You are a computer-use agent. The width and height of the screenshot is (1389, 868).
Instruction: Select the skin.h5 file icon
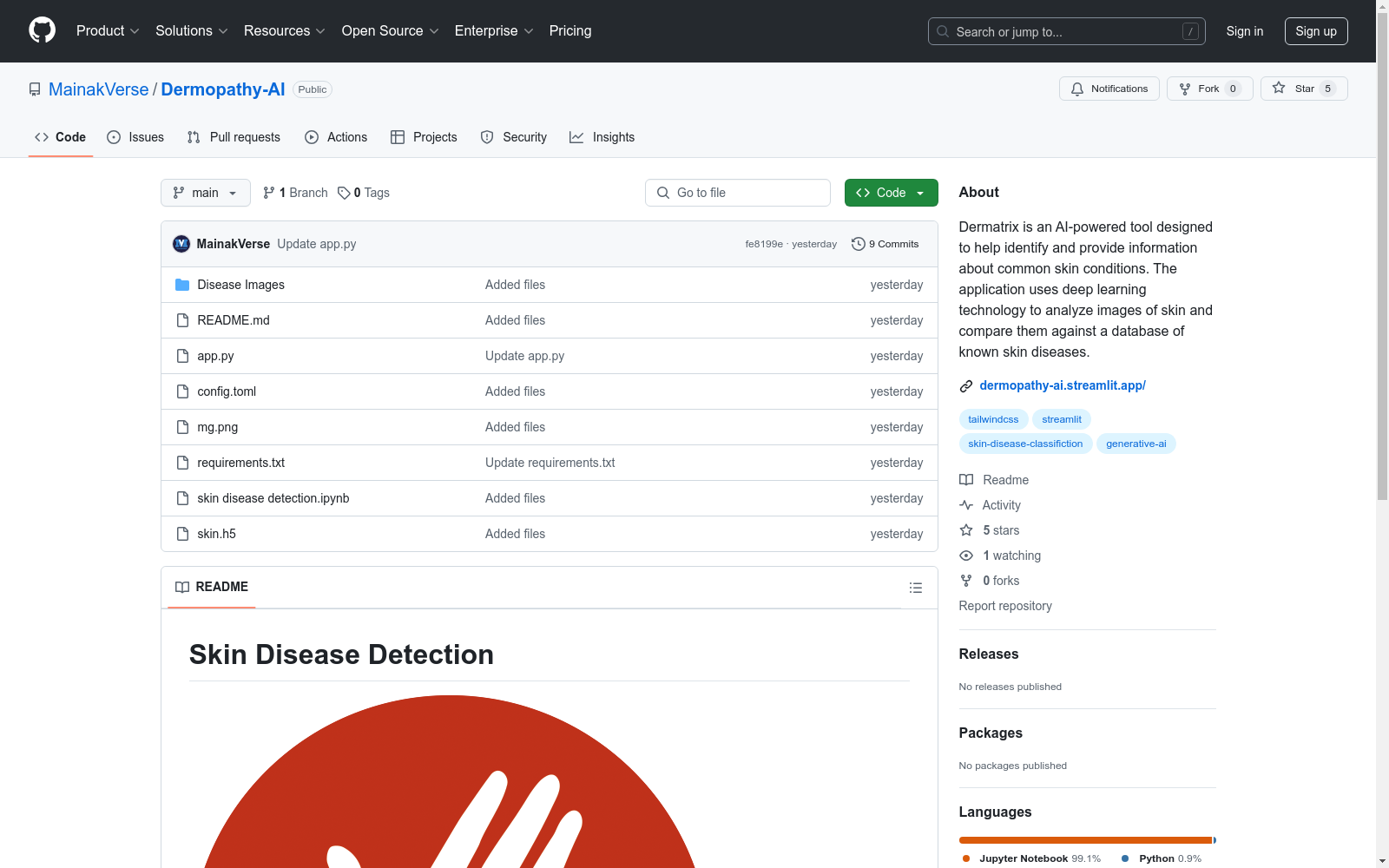tap(182, 534)
